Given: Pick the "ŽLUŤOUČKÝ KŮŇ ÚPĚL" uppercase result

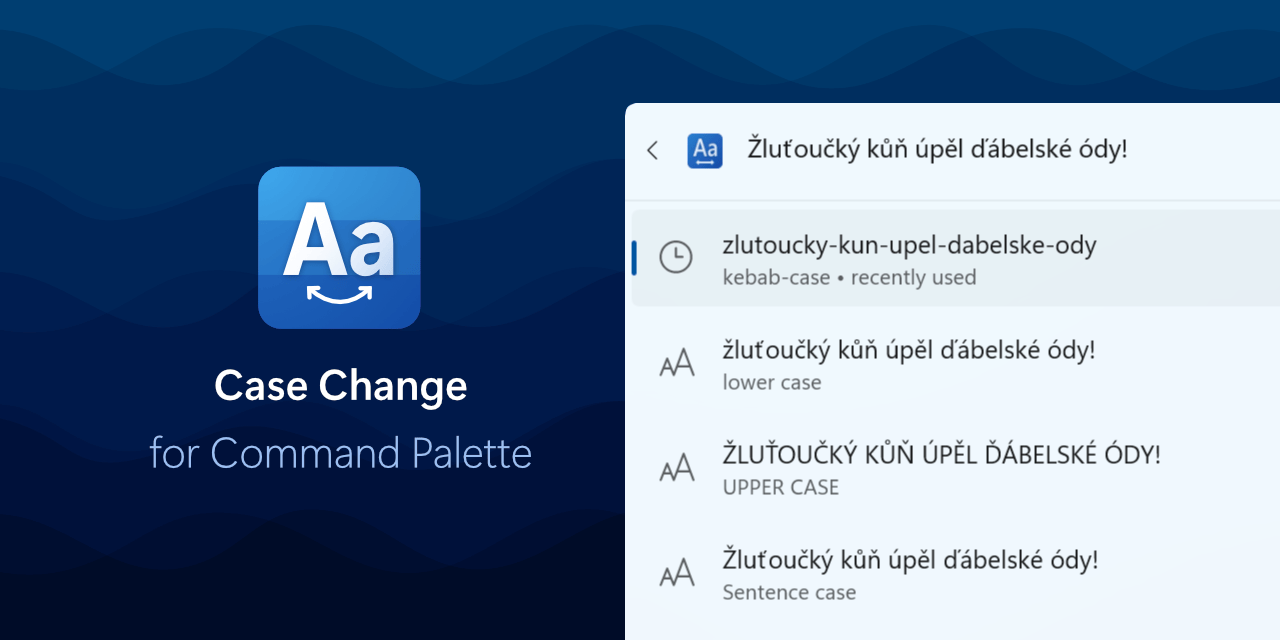Looking at the screenshot, I should (941, 454).
